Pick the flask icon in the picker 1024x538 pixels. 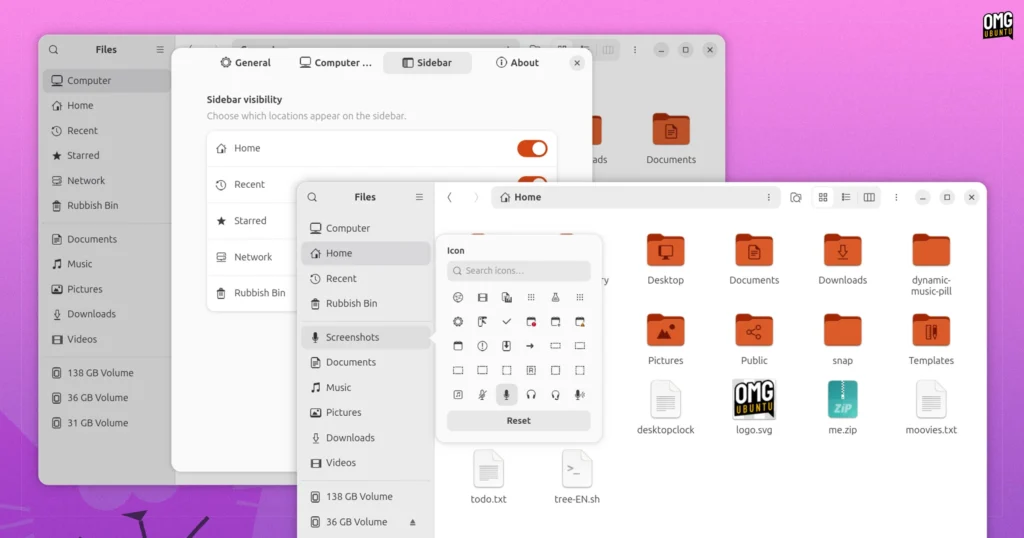[x=555, y=298]
